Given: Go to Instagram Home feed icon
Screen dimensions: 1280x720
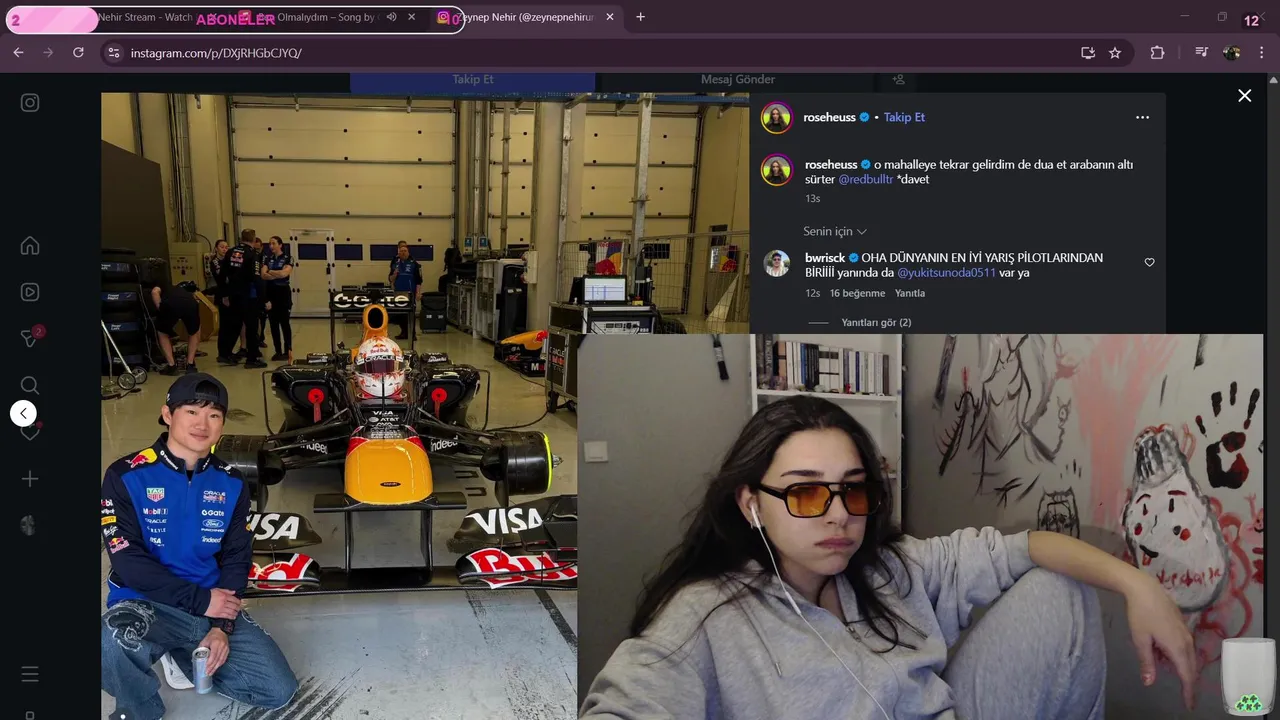Looking at the screenshot, I should [30, 246].
